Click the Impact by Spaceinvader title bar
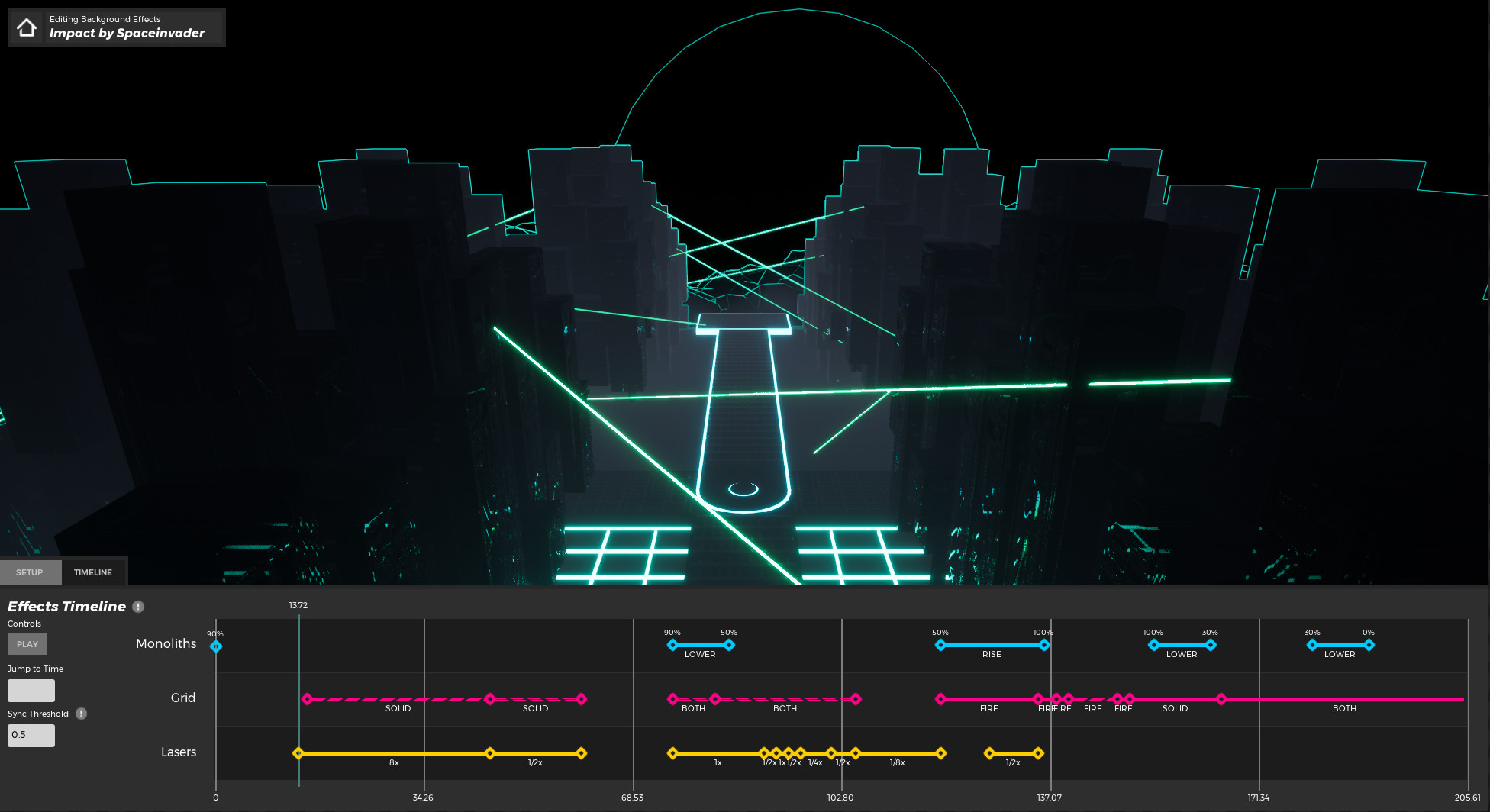 pyautogui.click(x=127, y=34)
